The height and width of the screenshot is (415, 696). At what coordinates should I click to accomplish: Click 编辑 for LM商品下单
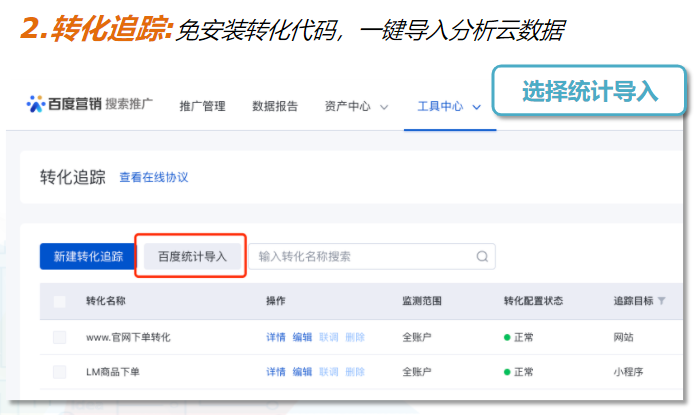click(302, 372)
